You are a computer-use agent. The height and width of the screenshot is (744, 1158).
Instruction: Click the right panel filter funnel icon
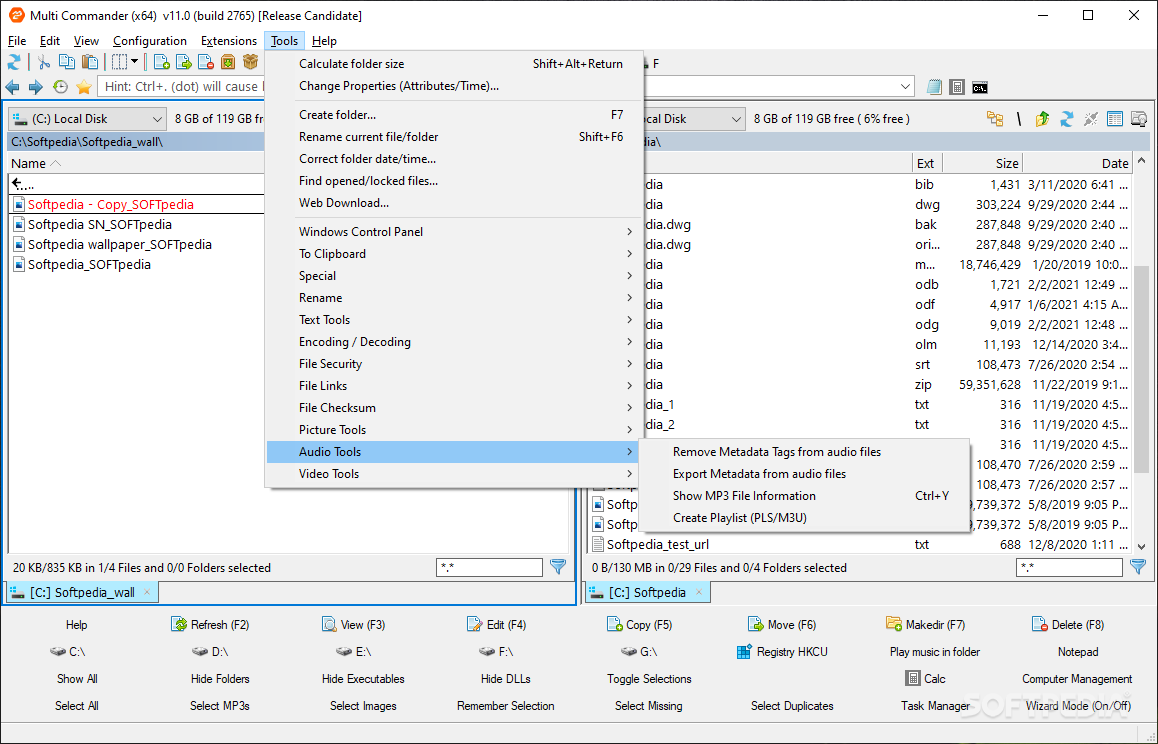[1139, 567]
